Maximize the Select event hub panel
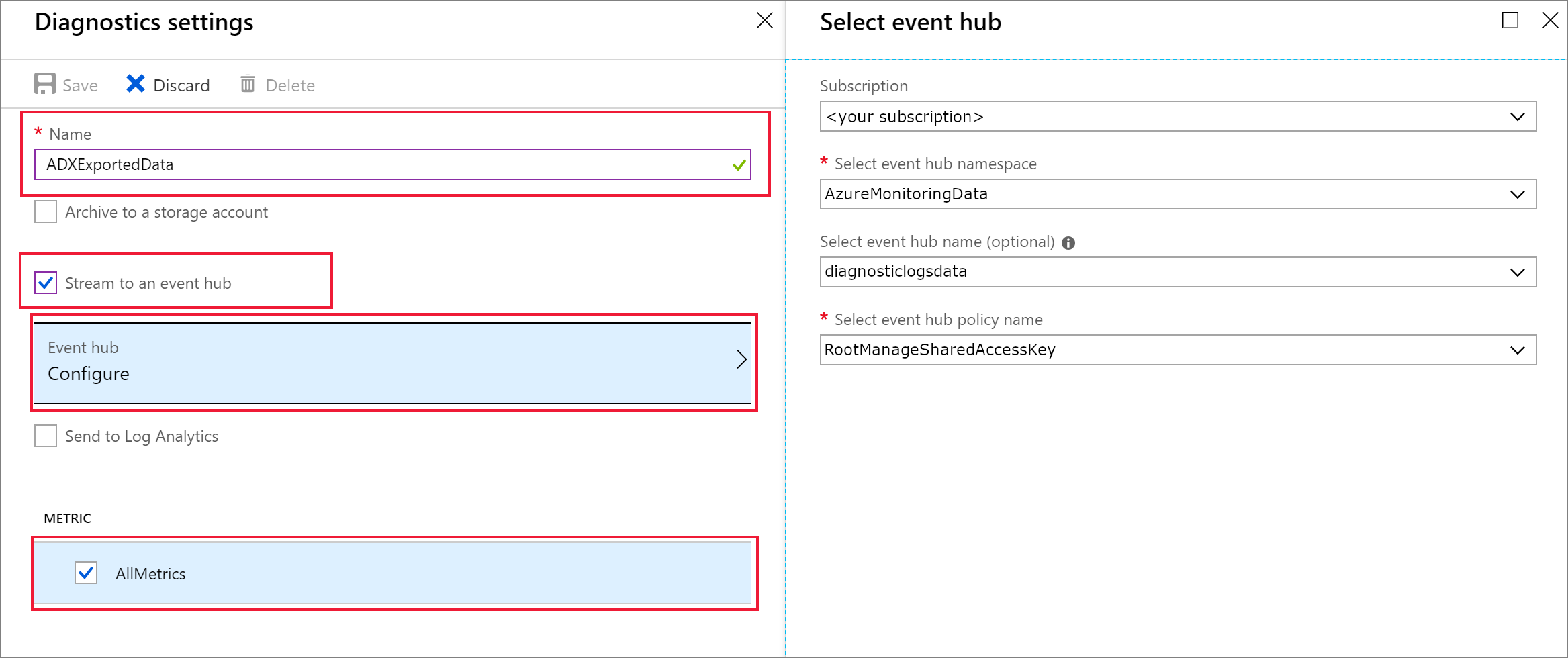Image resolution: width=1568 pixels, height=658 pixels. tap(1511, 20)
